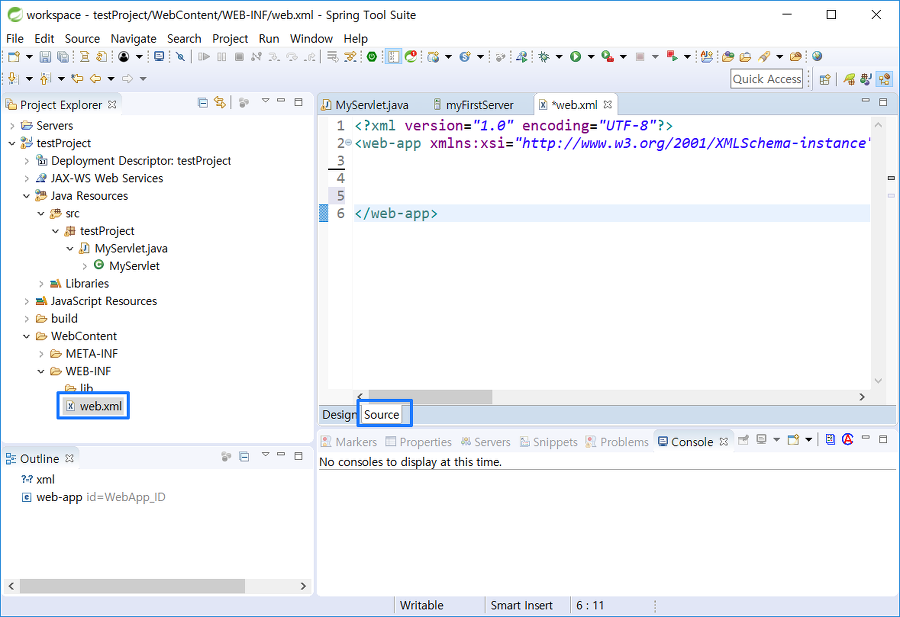900x617 pixels.
Task: Click the Debug bug icon
Action: (x=544, y=56)
